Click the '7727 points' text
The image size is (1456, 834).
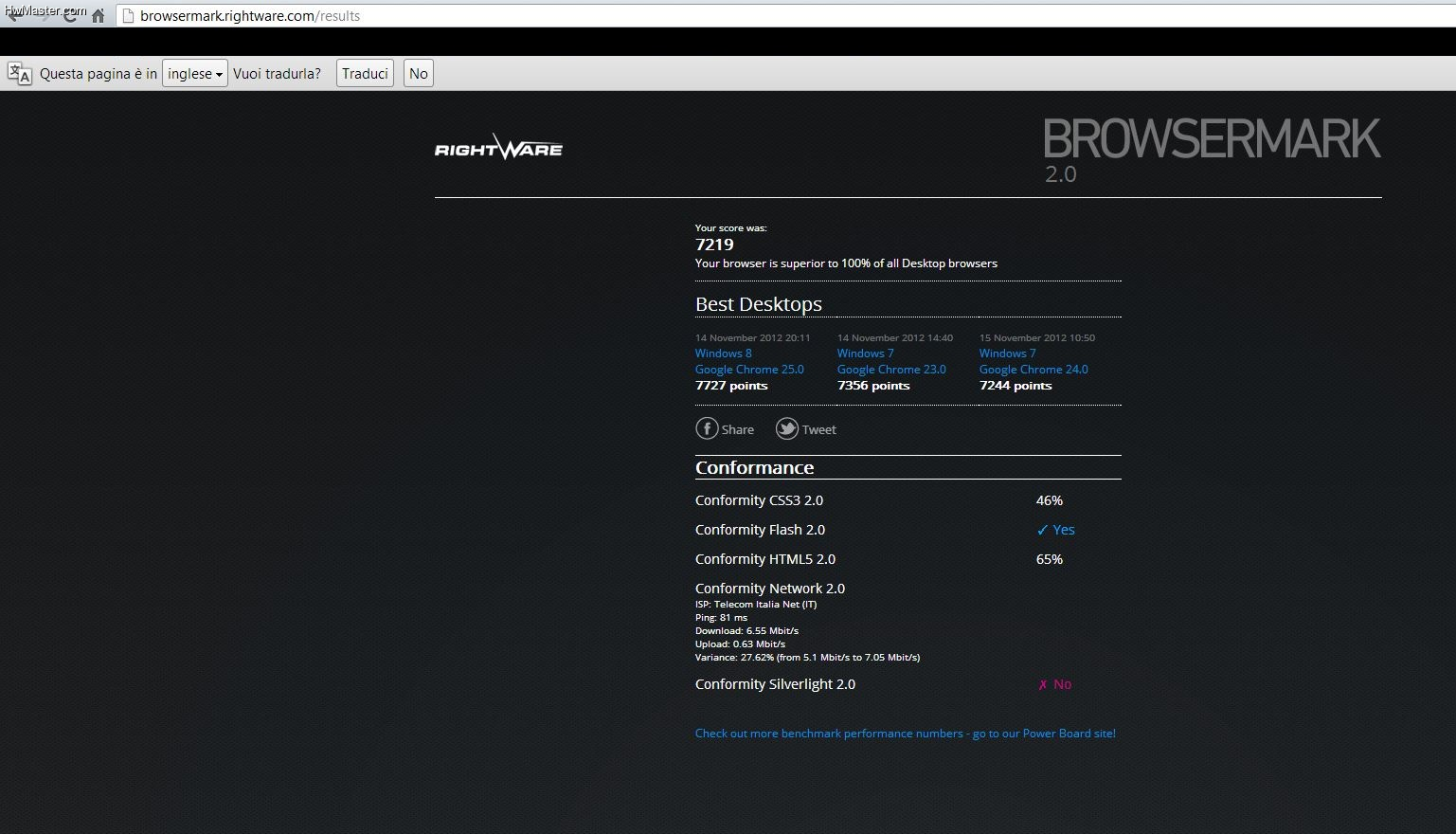[731, 386]
